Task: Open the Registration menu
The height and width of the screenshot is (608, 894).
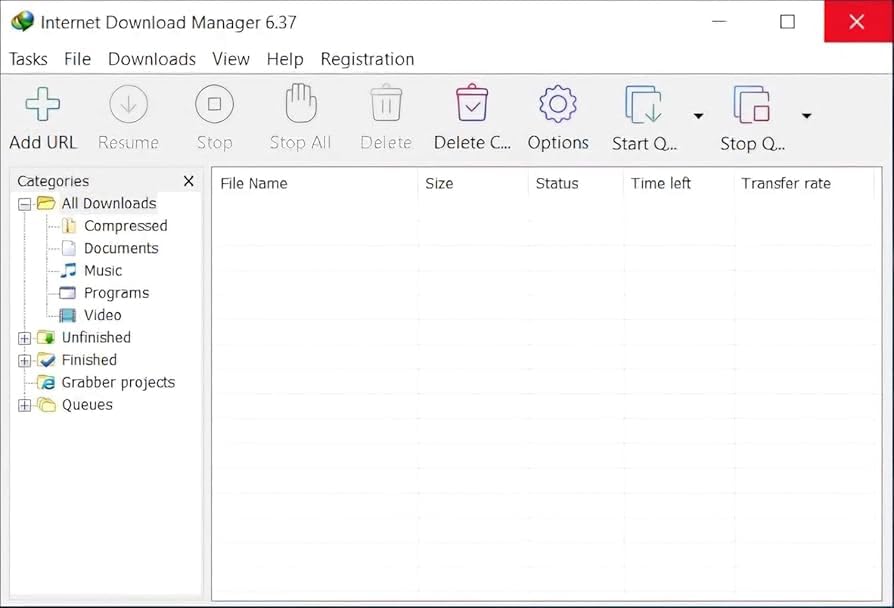Action: 367,59
